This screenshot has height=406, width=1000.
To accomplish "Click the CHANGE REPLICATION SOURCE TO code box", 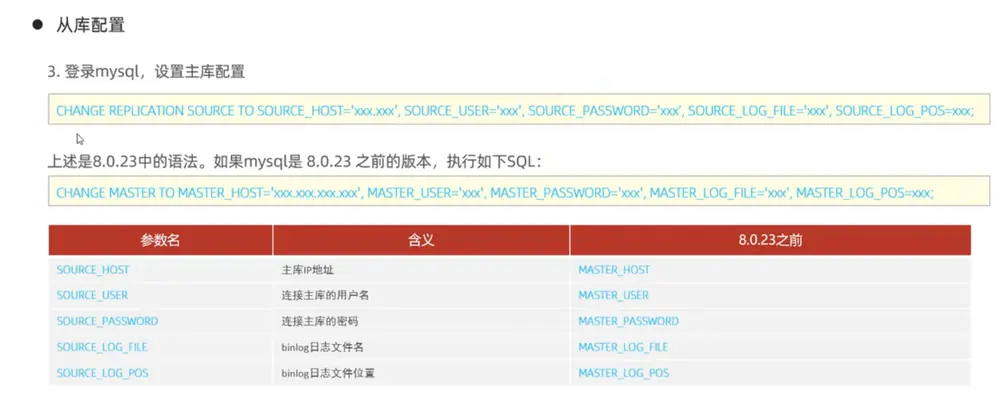I will [x=519, y=110].
